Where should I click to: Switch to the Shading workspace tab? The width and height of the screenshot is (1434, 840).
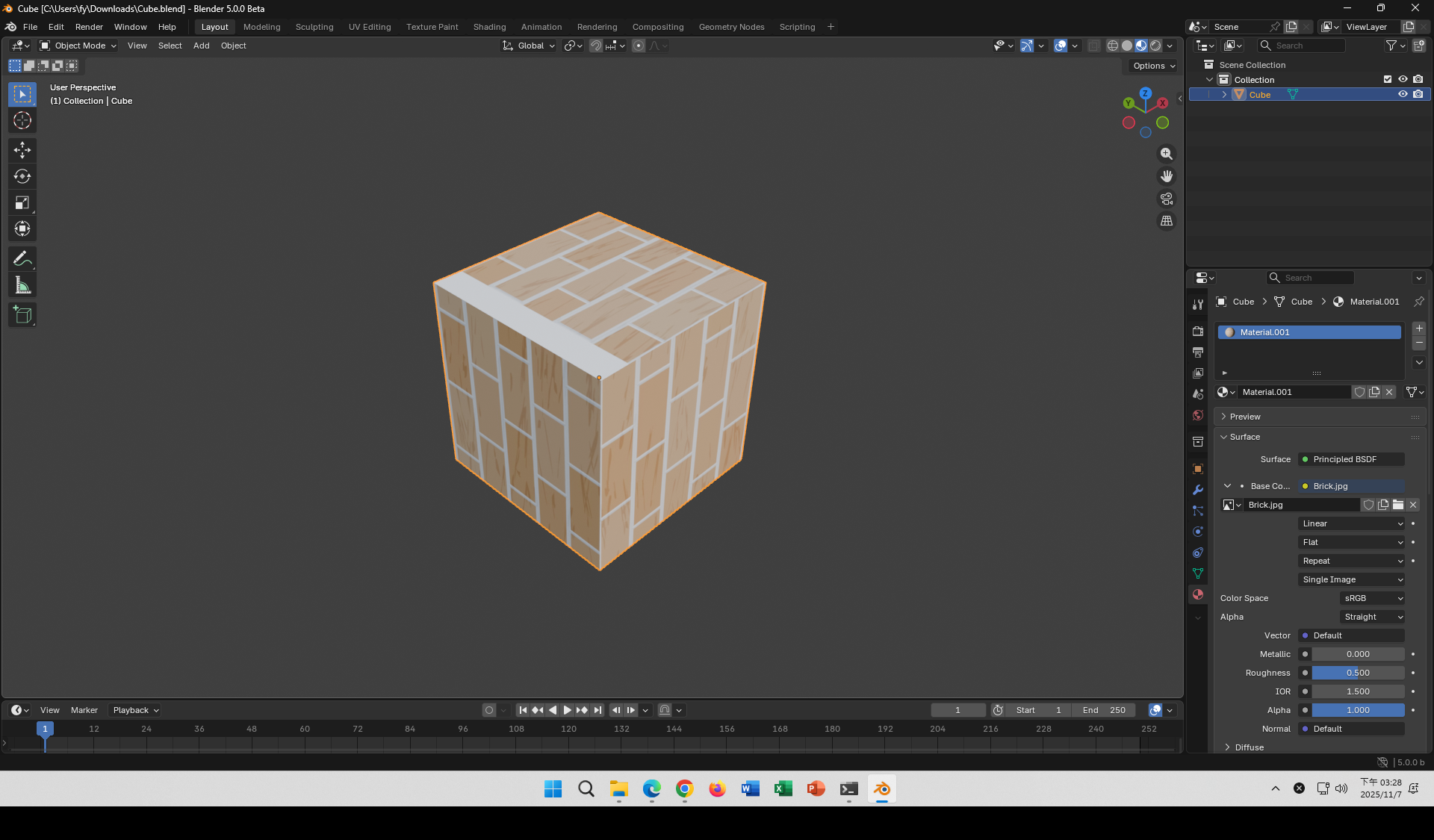(489, 27)
